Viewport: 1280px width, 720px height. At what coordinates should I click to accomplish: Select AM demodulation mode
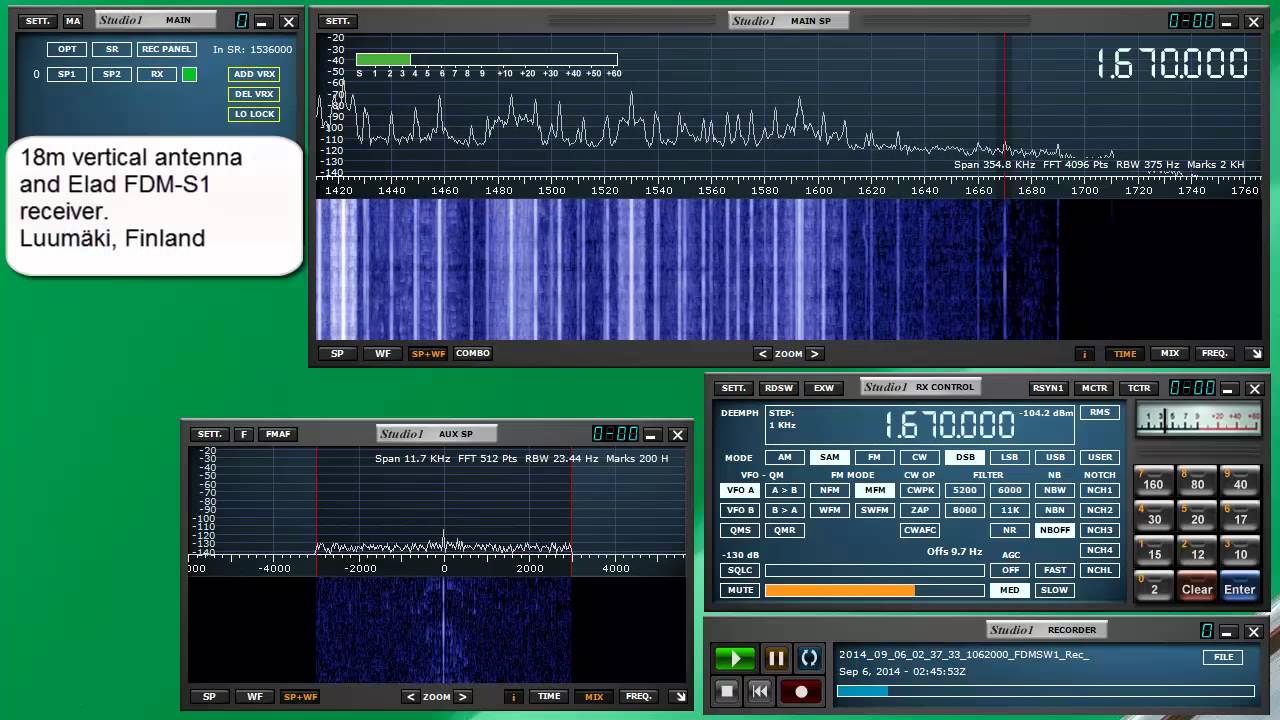[x=785, y=457]
